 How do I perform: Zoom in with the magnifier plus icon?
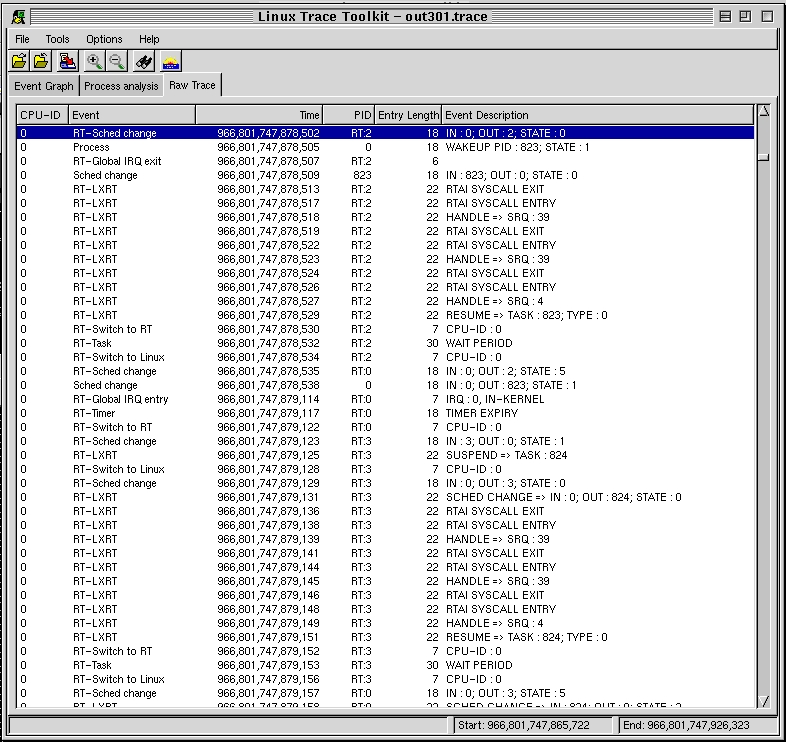(94, 62)
